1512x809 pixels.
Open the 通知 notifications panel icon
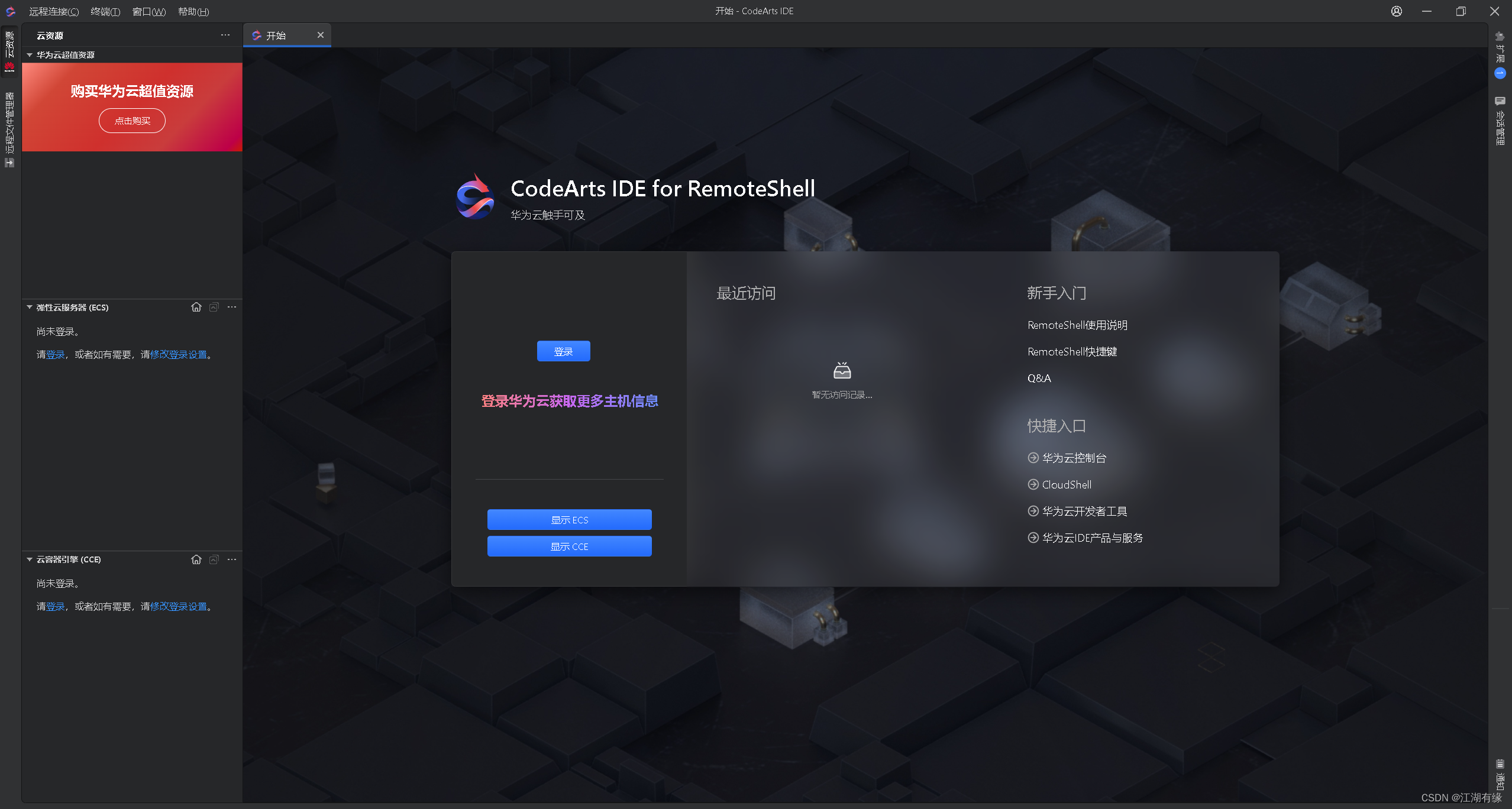(1500, 765)
